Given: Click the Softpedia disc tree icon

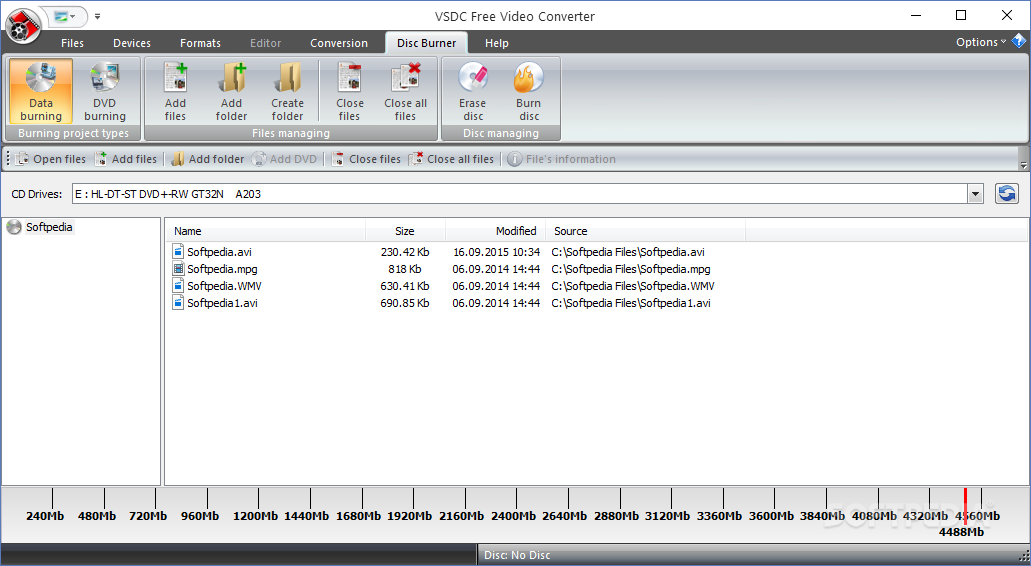Looking at the screenshot, I should pyautogui.click(x=14, y=227).
